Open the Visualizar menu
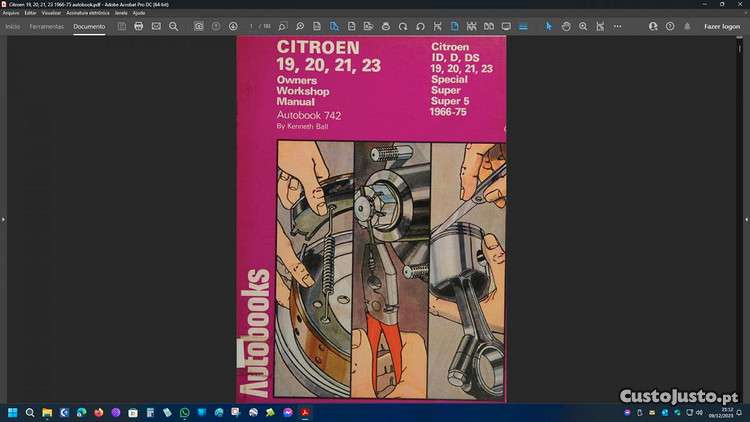Viewport: 750px width, 422px height. [51, 13]
